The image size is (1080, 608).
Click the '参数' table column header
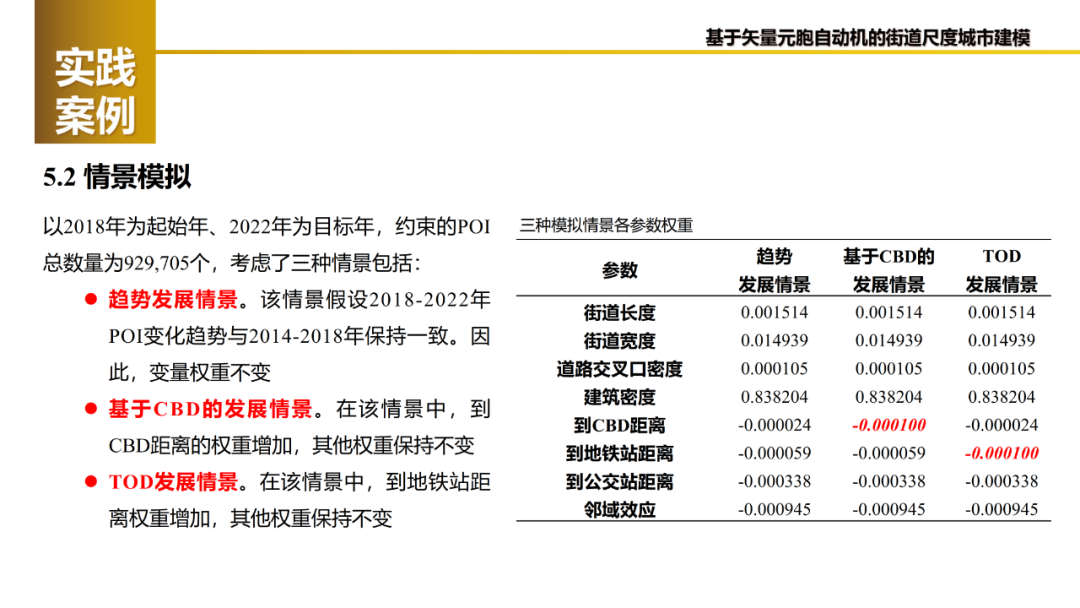[619, 271]
